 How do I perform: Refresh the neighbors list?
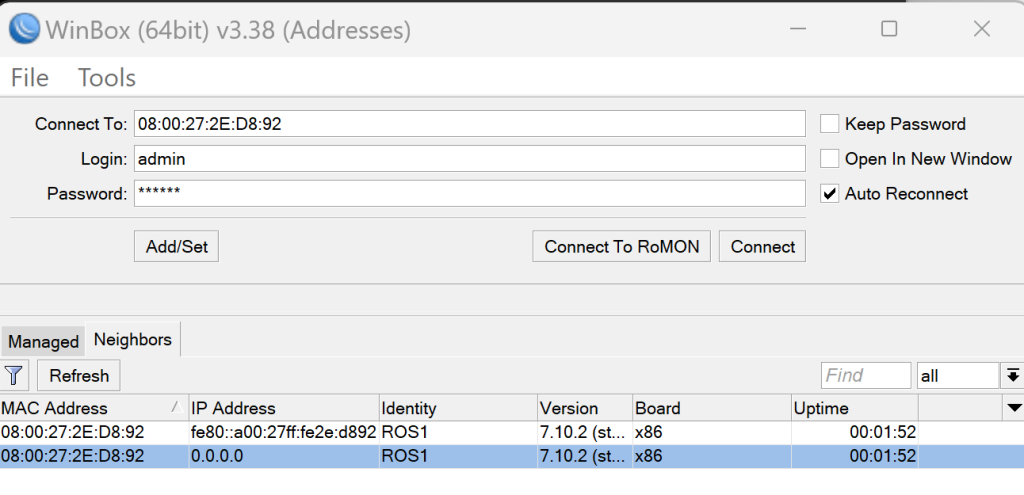pyautogui.click(x=79, y=376)
